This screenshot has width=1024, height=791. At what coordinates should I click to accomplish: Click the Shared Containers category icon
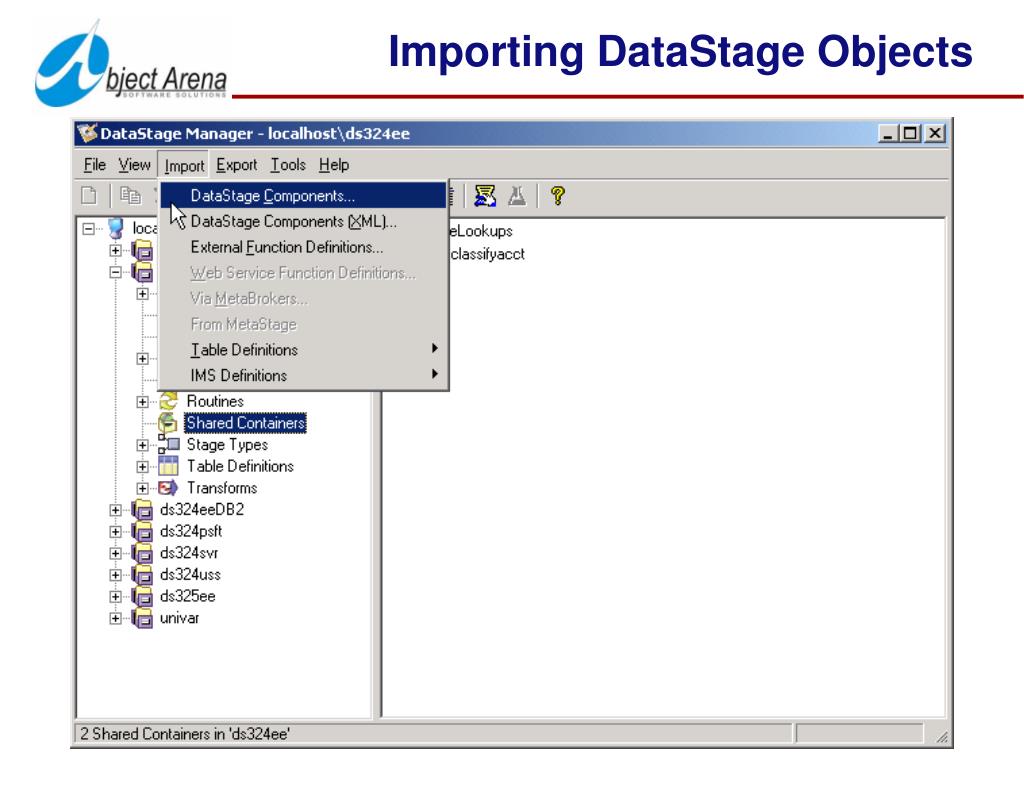point(168,423)
